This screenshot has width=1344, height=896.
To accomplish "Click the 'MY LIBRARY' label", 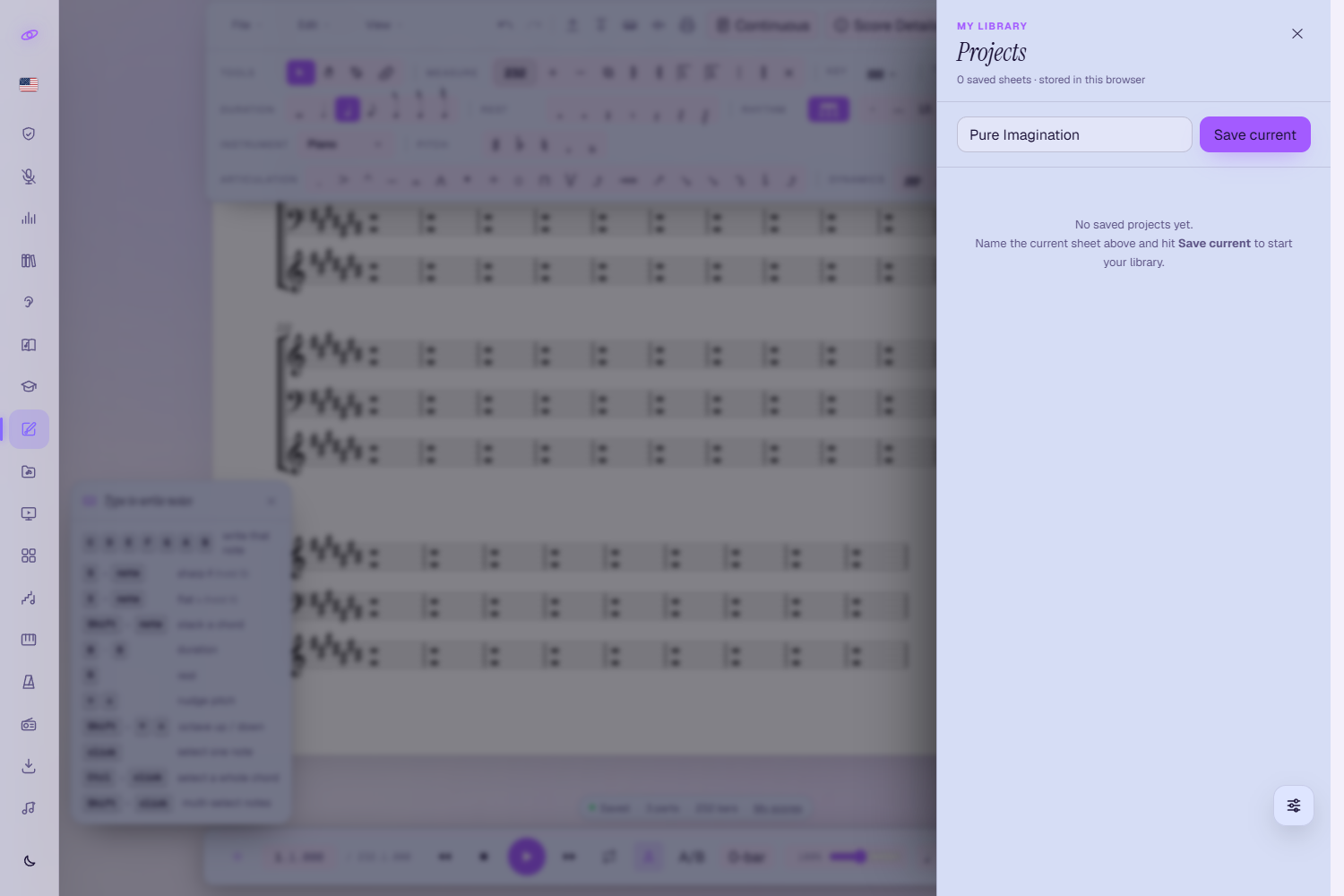I will point(992,26).
